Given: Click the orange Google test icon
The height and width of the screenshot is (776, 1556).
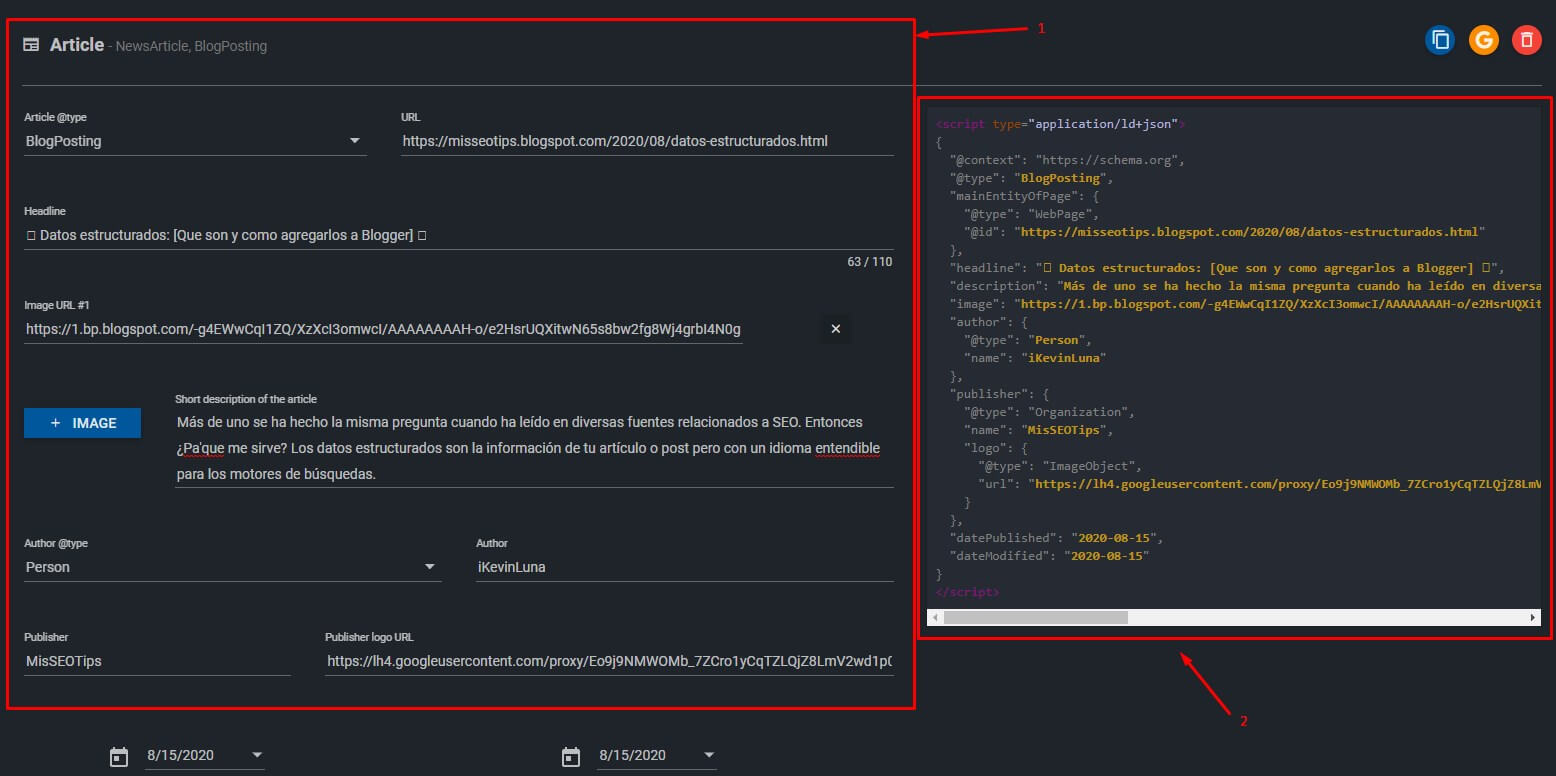Looking at the screenshot, I should pos(1484,40).
